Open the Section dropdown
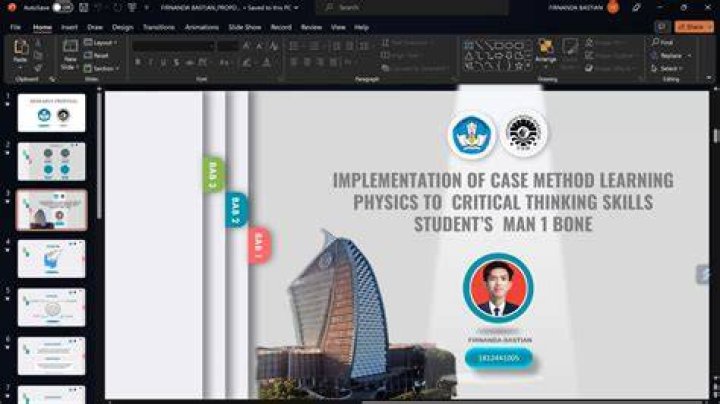 [102, 68]
